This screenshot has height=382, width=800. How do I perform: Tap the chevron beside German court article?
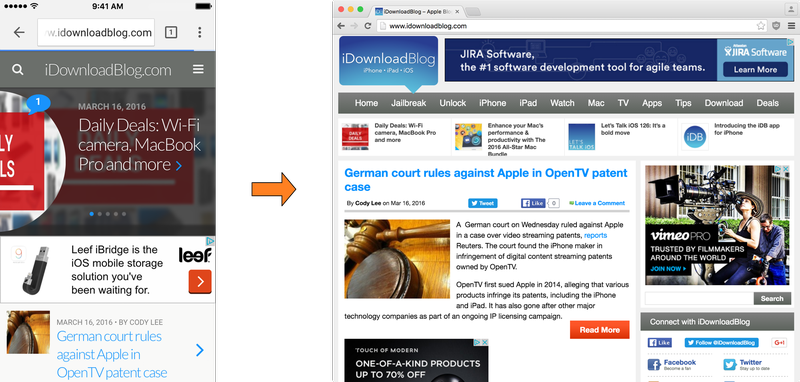pyautogui.click(x=200, y=350)
